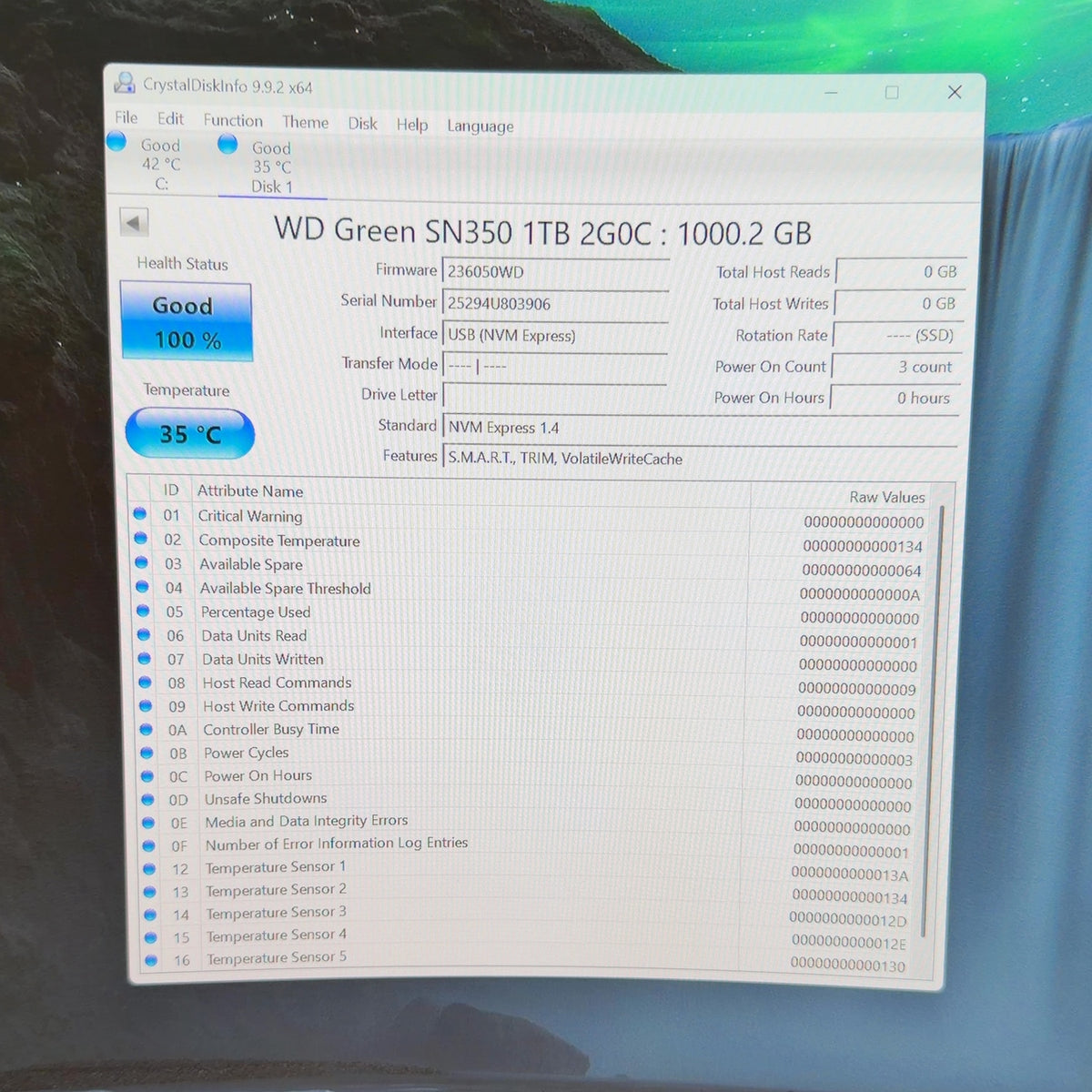Image resolution: width=1092 pixels, height=1092 pixels.
Task: Click status dot for Temperature Sensor 5
Action: [x=151, y=960]
